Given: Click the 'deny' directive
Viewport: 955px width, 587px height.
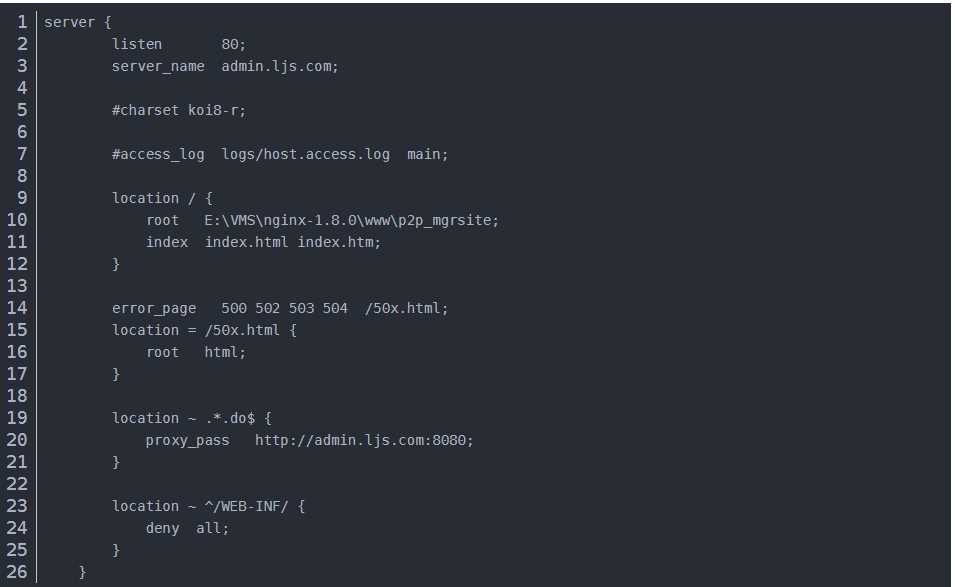Looking at the screenshot, I should [x=162, y=528].
